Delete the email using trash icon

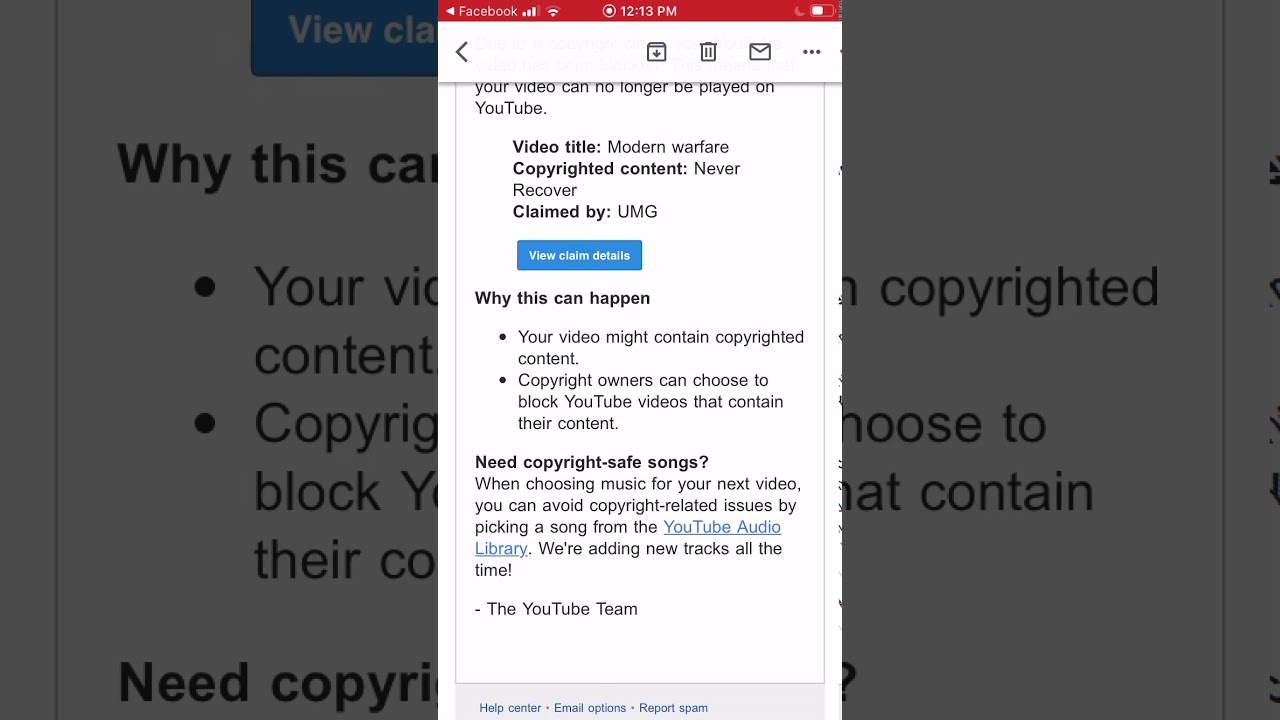point(708,52)
